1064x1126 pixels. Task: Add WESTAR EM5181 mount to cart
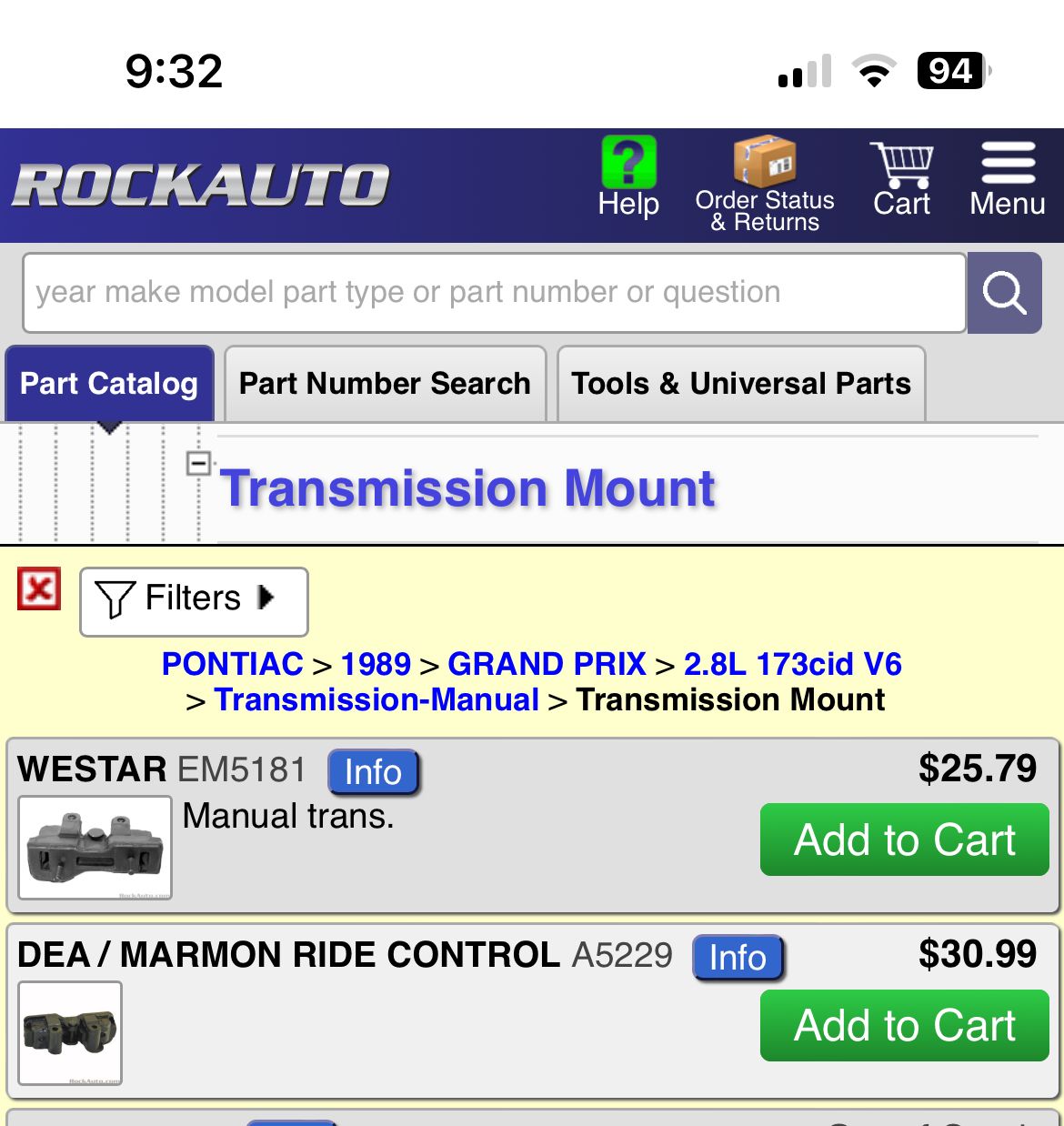point(905,839)
